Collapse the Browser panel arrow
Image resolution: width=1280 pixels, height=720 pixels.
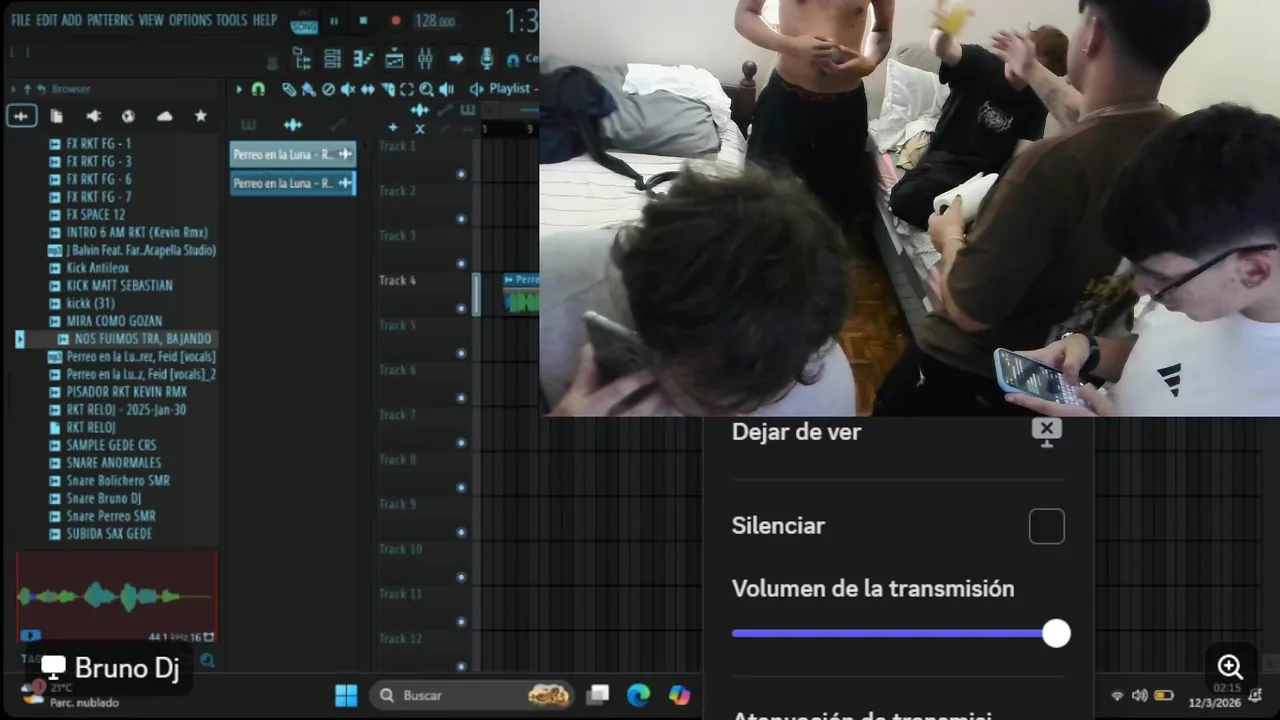point(13,89)
